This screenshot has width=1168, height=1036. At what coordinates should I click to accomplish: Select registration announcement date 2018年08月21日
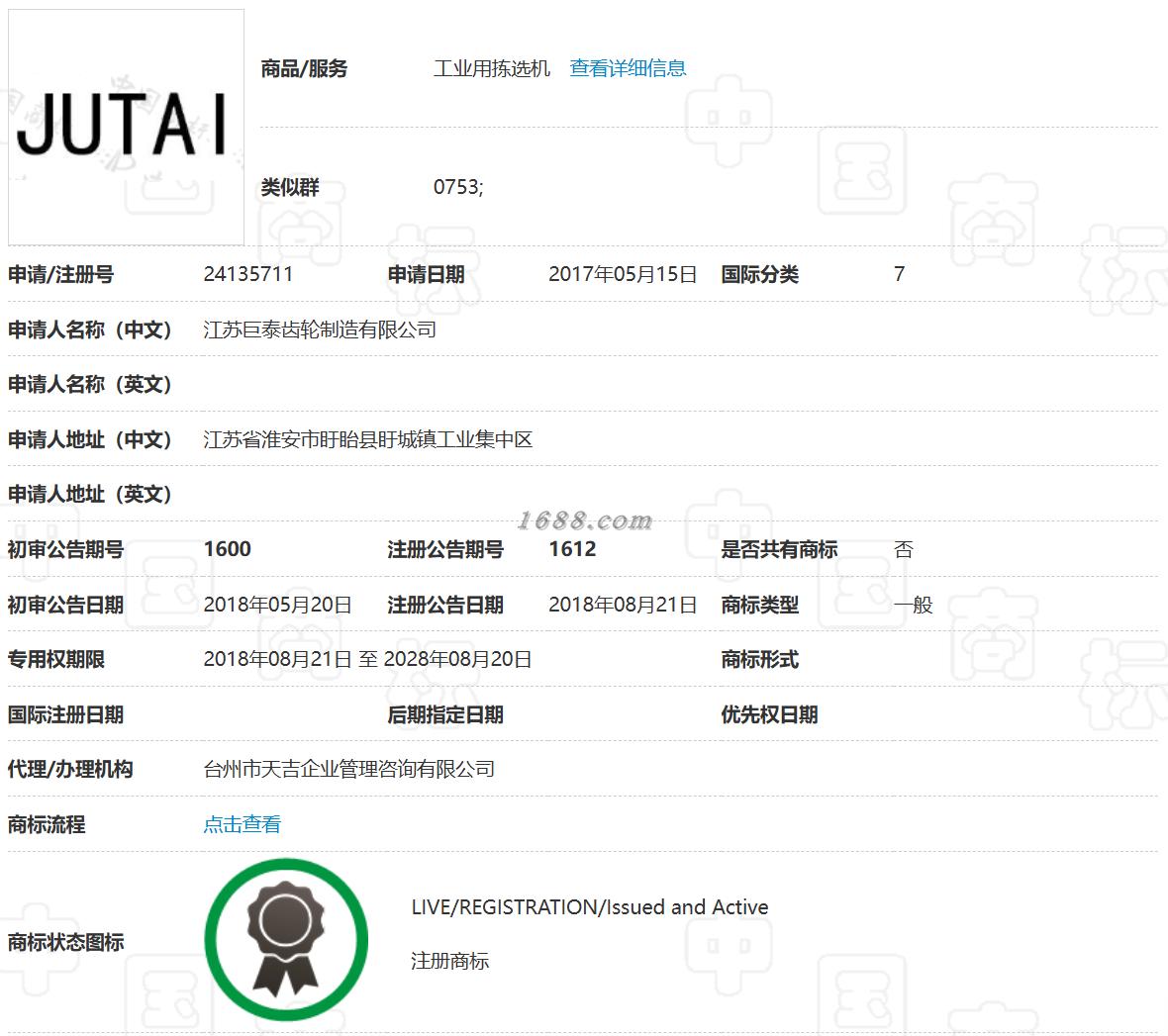click(x=623, y=604)
